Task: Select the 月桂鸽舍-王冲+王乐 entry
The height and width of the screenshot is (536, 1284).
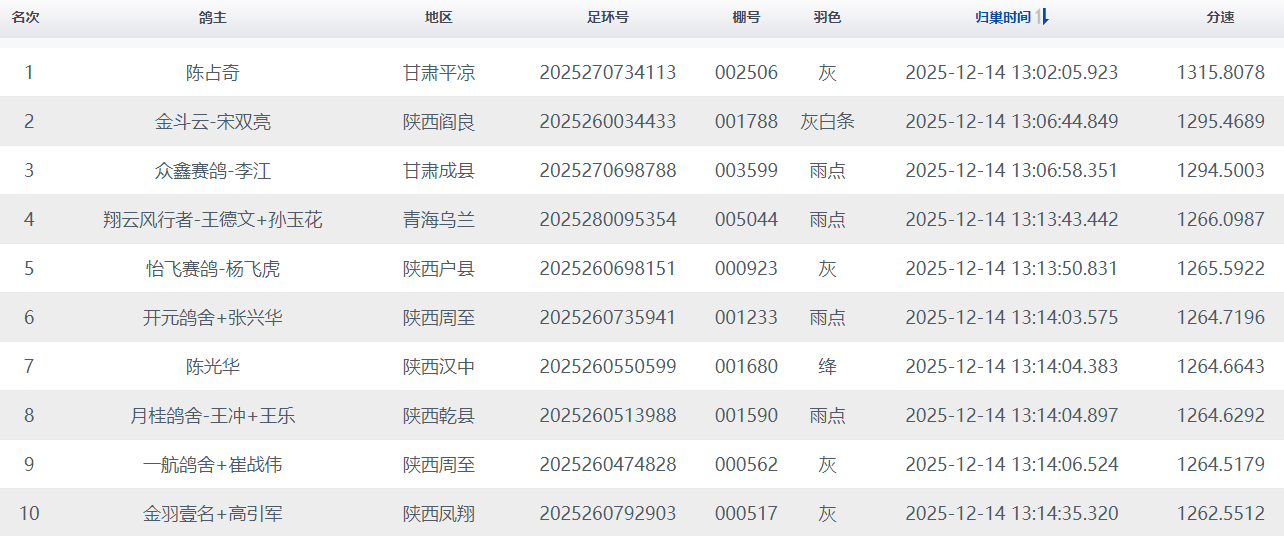Action: pyautogui.click(x=212, y=416)
